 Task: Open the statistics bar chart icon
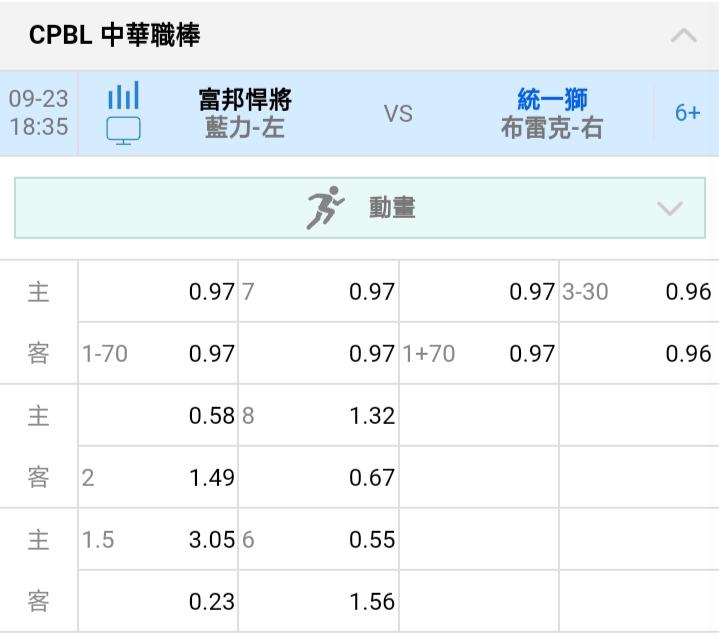123,95
